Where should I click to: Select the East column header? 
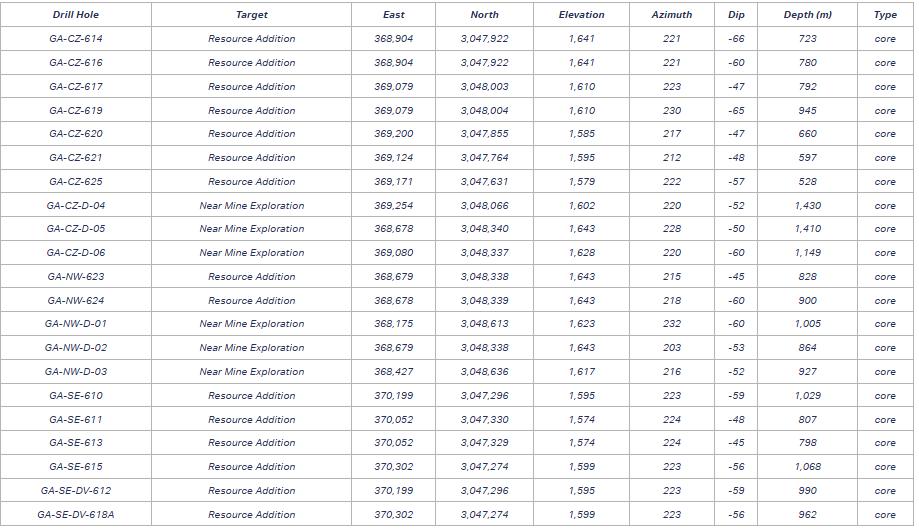click(x=394, y=15)
